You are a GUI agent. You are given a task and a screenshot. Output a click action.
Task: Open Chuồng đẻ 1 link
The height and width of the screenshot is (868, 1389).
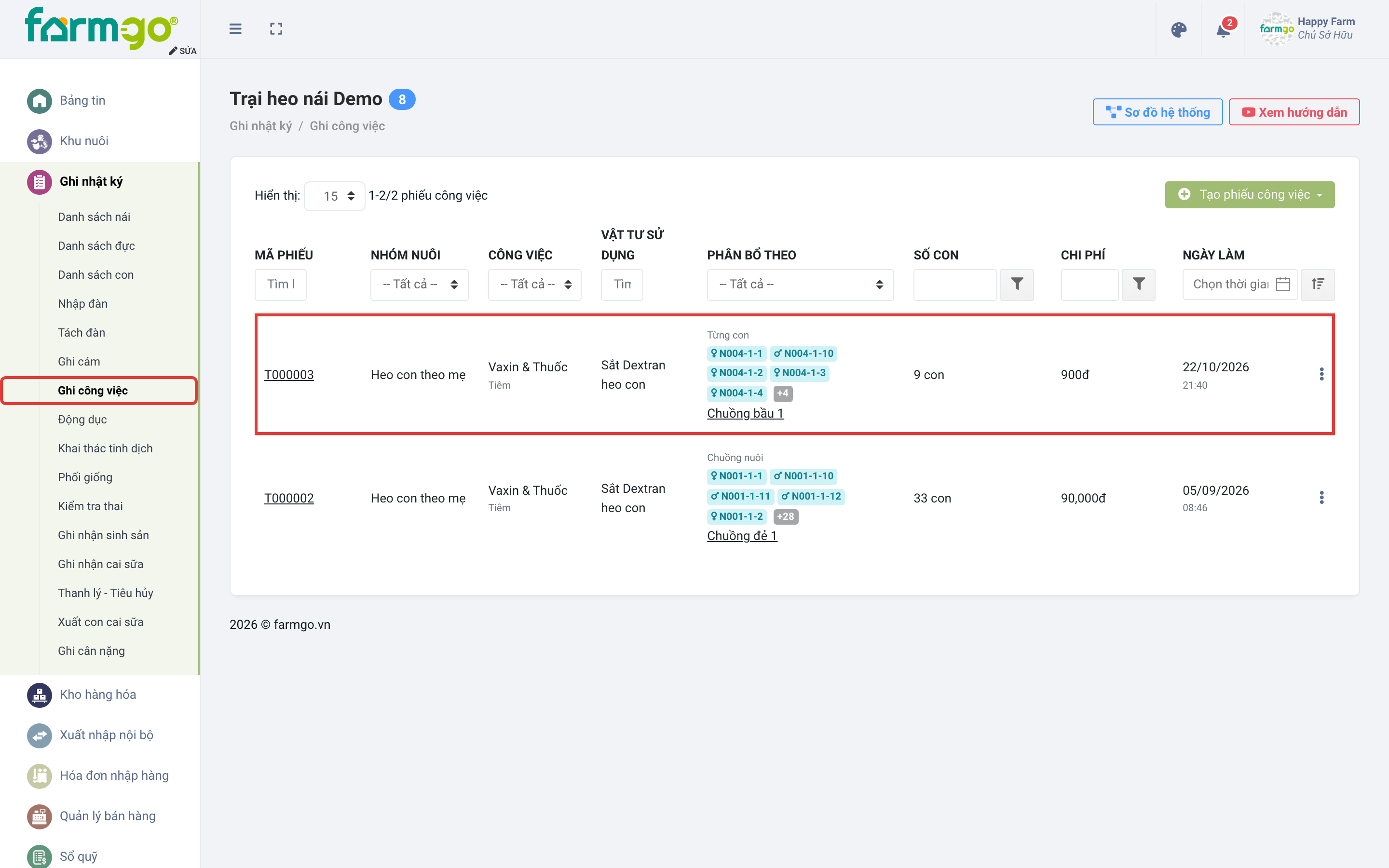(742, 536)
